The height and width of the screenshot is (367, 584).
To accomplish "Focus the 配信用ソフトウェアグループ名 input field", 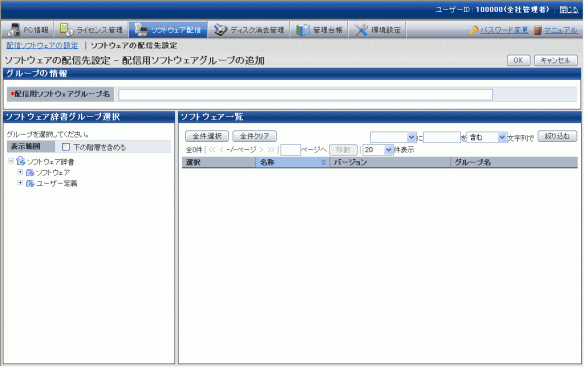I will click(305, 95).
